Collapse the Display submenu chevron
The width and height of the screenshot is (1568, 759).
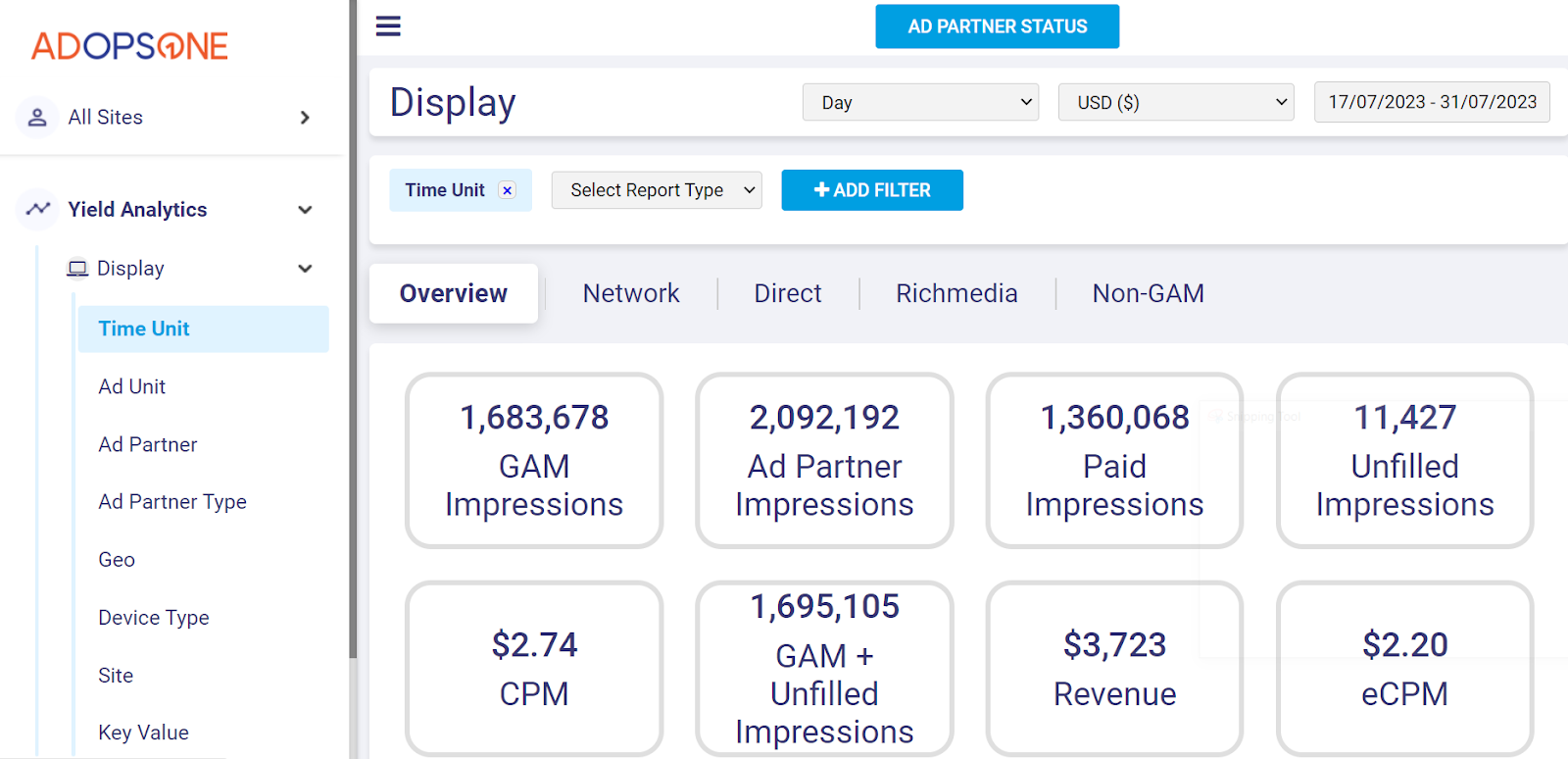305,269
